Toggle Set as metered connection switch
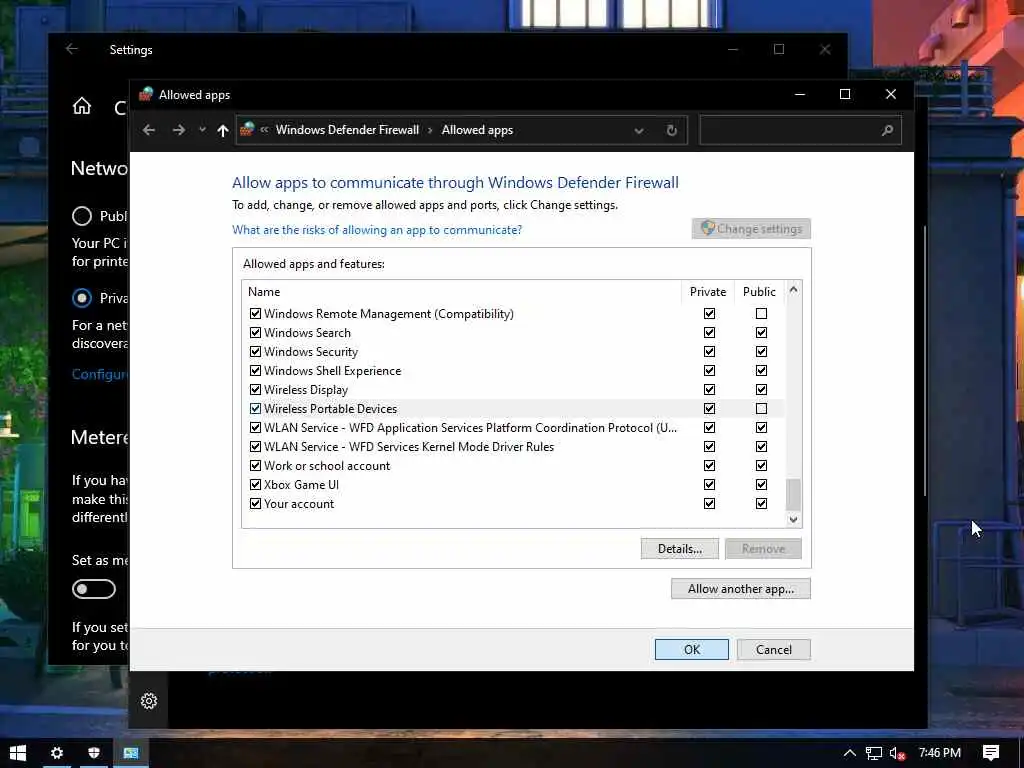The width and height of the screenshot is (1024, 768). coord(94,589)
